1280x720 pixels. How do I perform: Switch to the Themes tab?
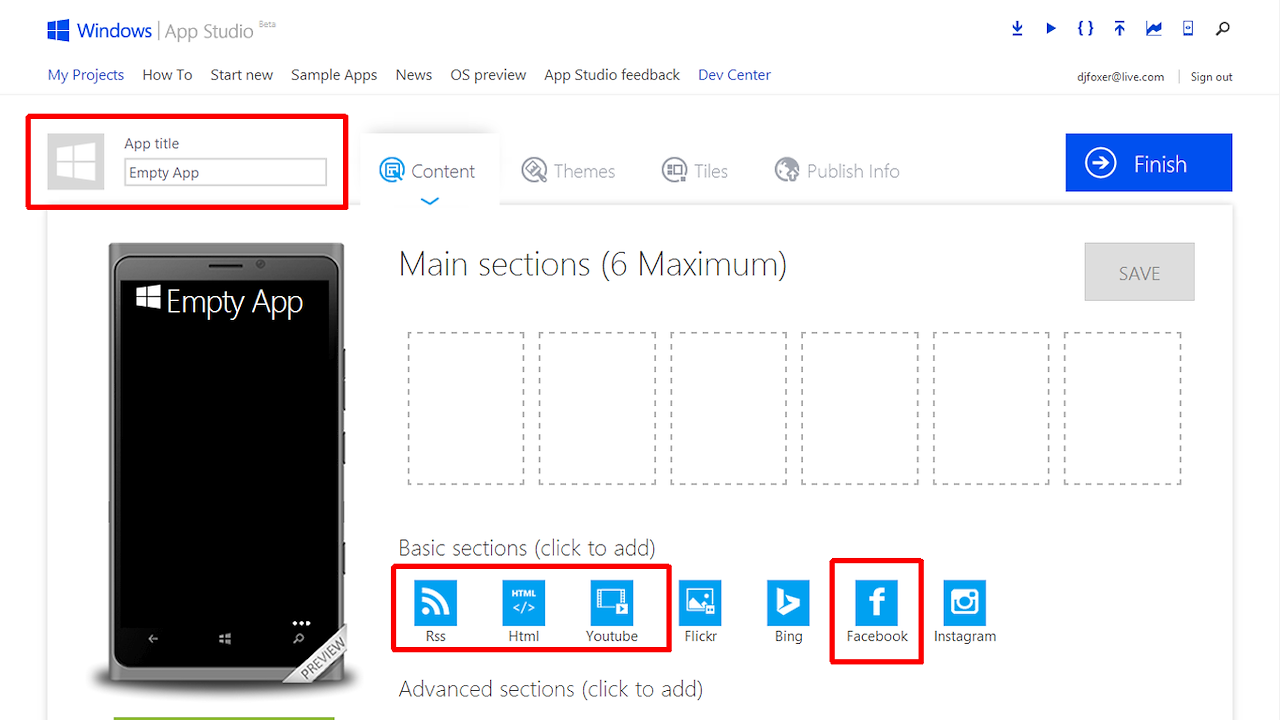[568, 171]
